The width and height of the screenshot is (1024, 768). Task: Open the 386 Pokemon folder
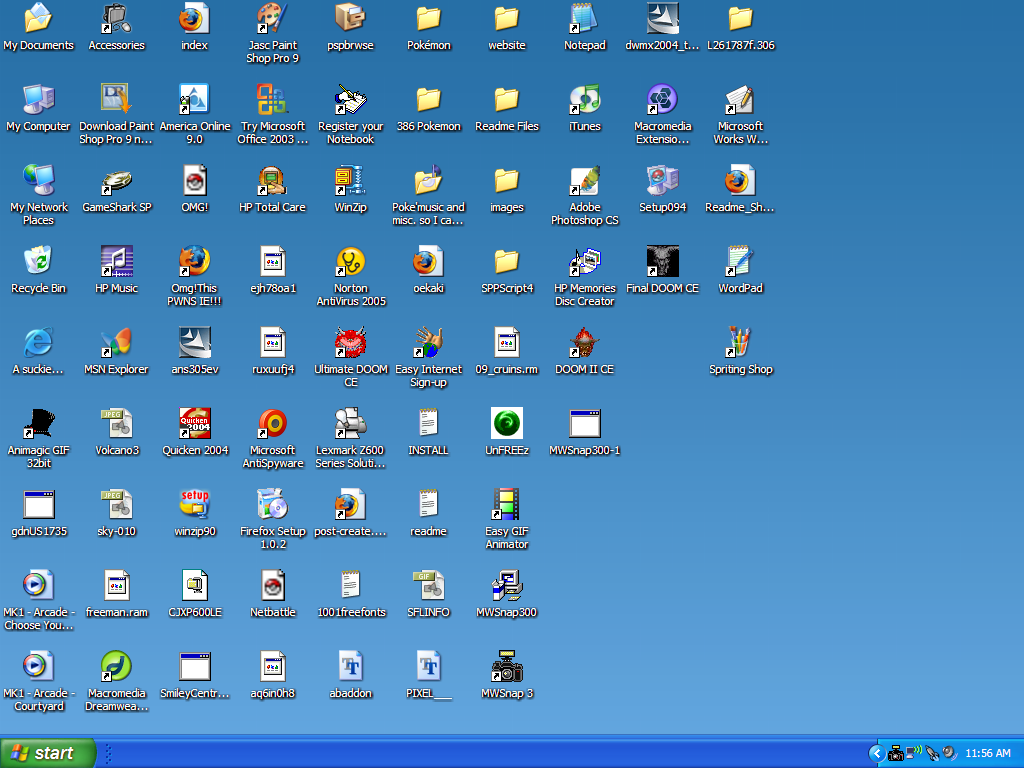pyautogui.click(x=428, y=99)
